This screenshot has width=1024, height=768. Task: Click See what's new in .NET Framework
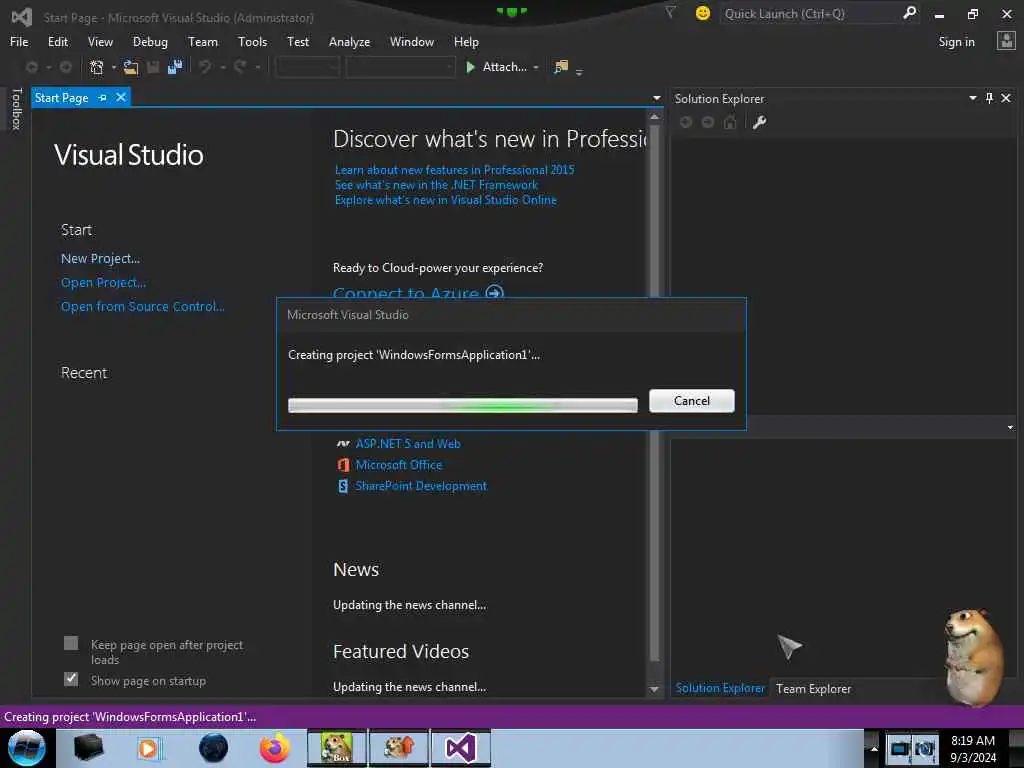click(x=436, y=185)
